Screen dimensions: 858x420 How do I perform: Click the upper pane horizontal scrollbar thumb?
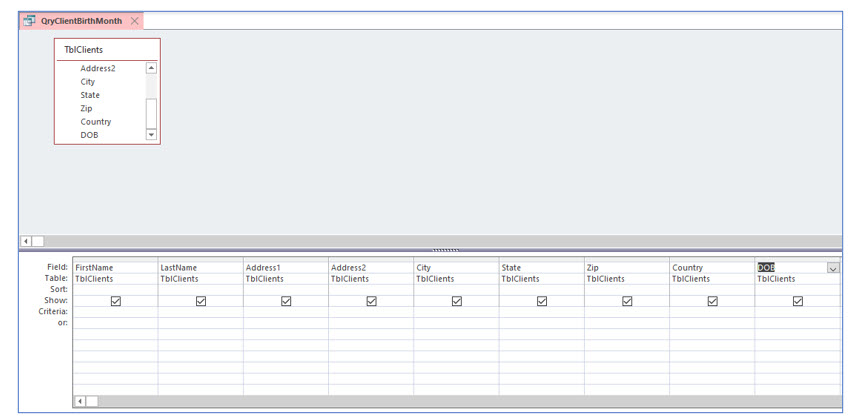(x=38, y=241)
